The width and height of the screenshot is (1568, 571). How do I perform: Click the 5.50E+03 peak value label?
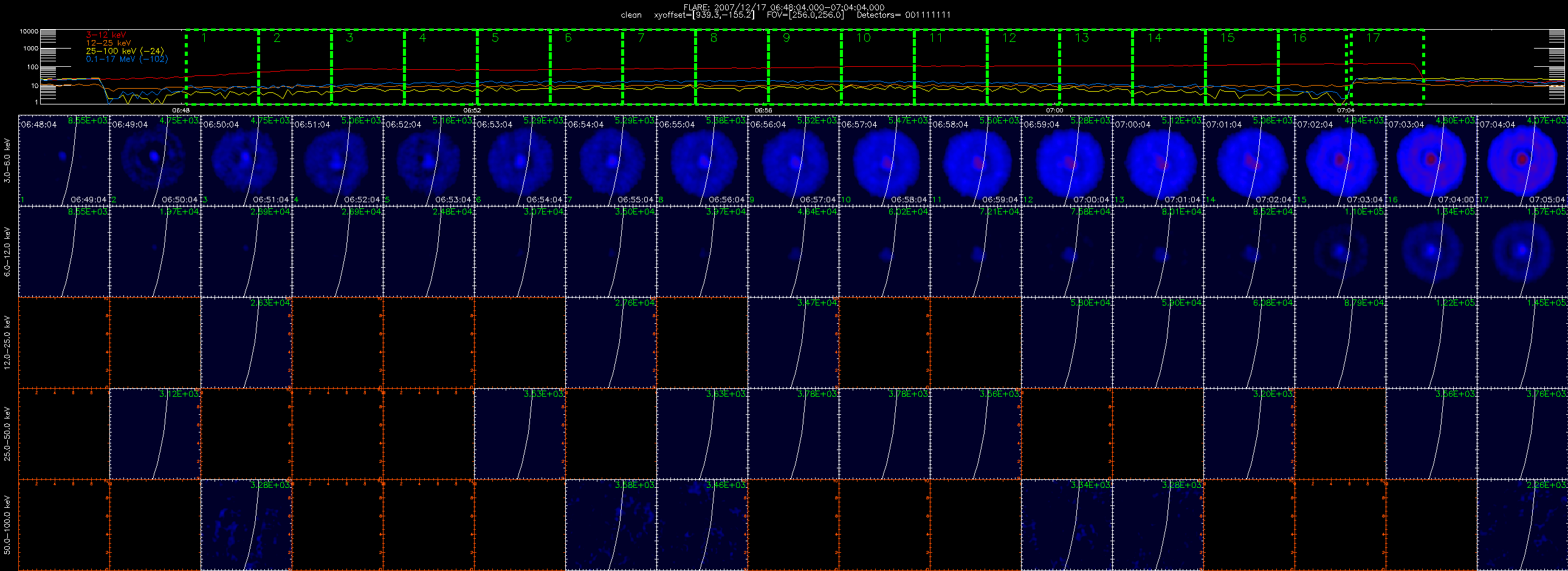1000,121
